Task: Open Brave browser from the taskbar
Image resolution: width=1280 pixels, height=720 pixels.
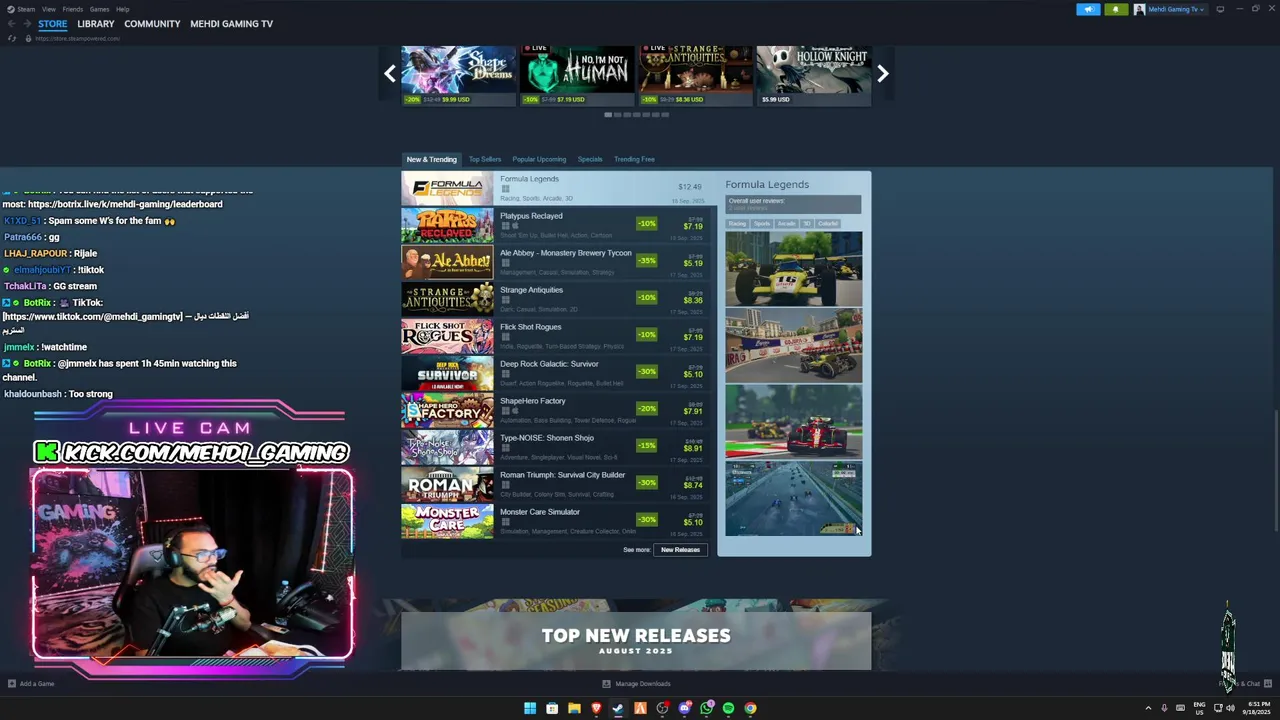Action: (x=596, y=708)
